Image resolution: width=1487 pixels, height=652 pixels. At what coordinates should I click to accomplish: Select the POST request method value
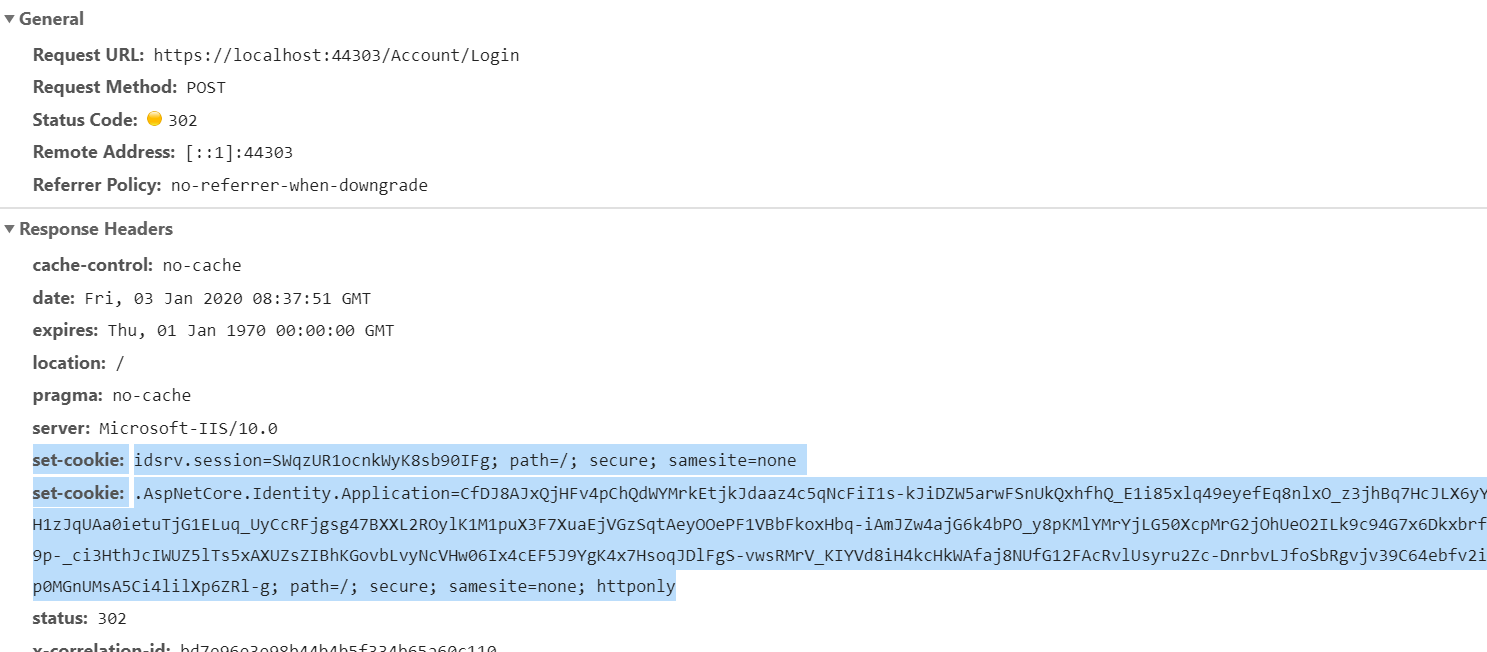tap(206, 87)
